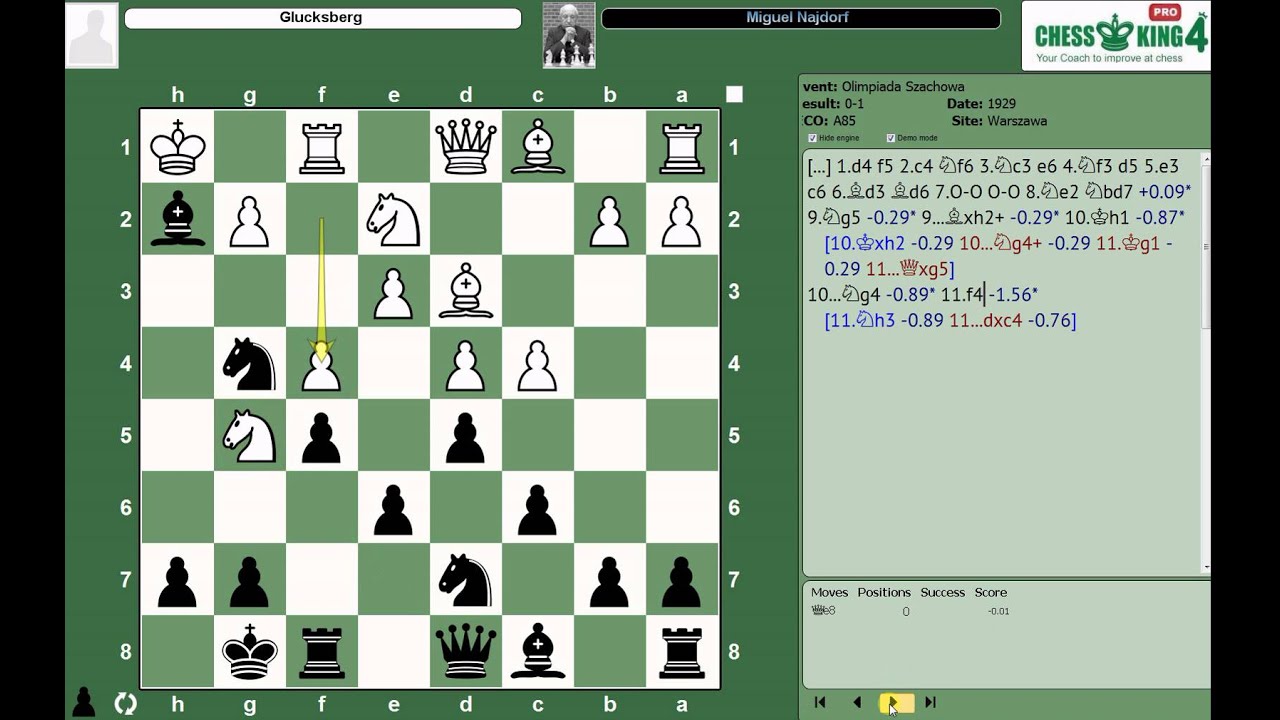Go to variation move 10.Kxh2 in the notation
Viewport: 1280px width, 720px height.
coord(866,243)
